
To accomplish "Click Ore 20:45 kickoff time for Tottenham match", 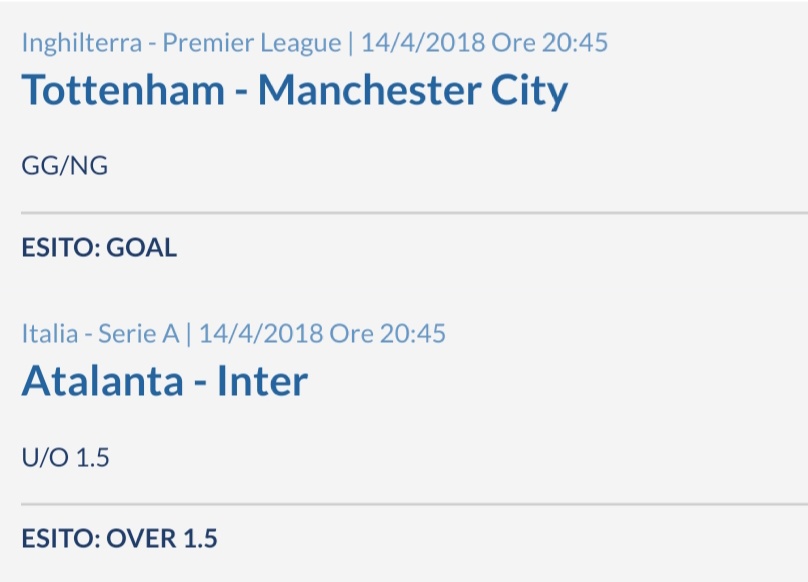I will 550,42.
